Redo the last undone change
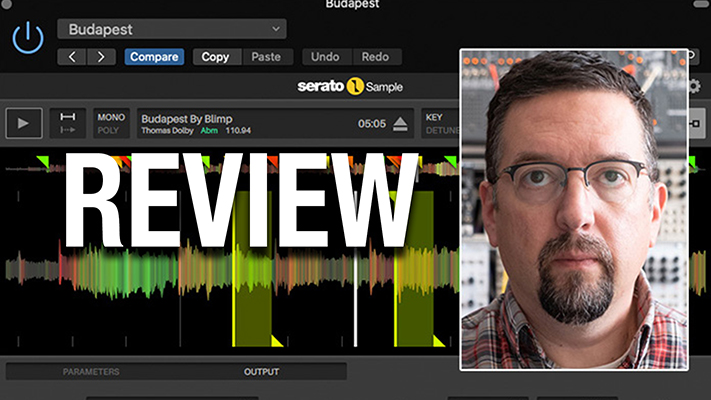Image resolution: width=711 pixels, height=400 pixels. (373, 57)
